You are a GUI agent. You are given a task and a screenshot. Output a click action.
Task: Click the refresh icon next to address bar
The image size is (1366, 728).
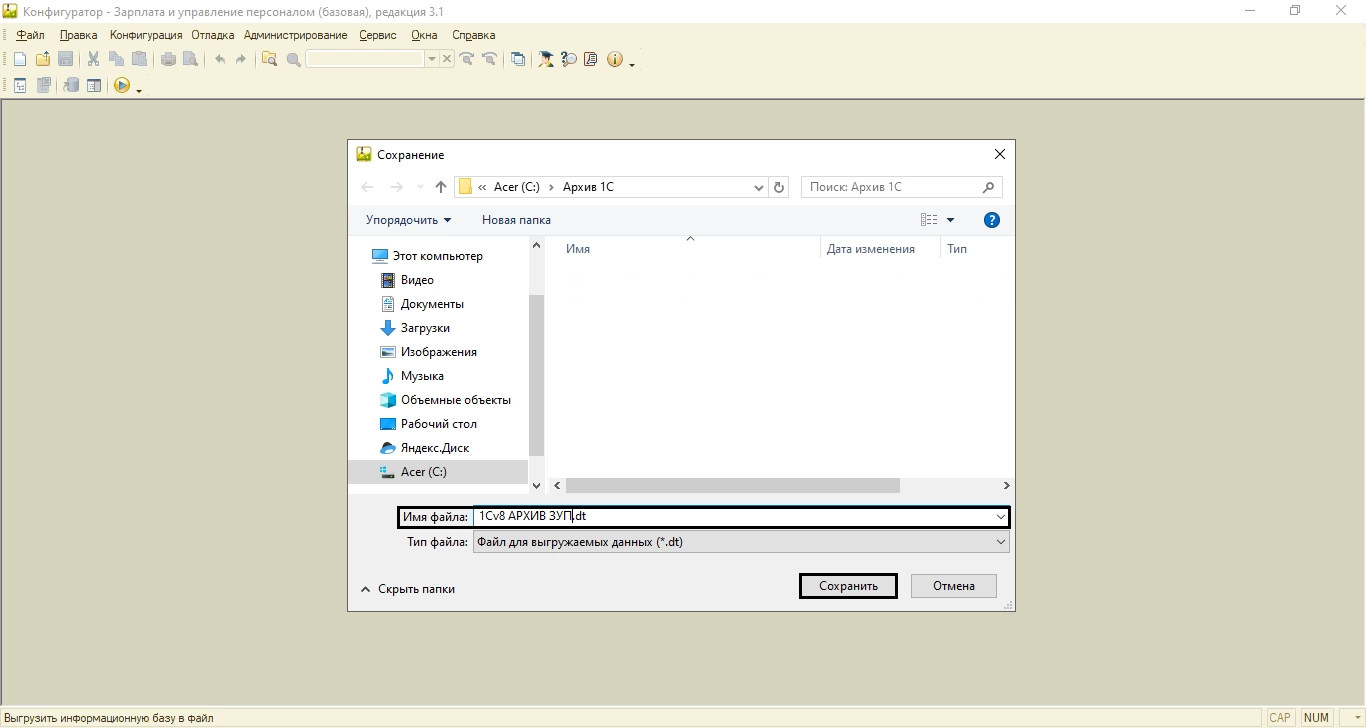tap(780, 187)
